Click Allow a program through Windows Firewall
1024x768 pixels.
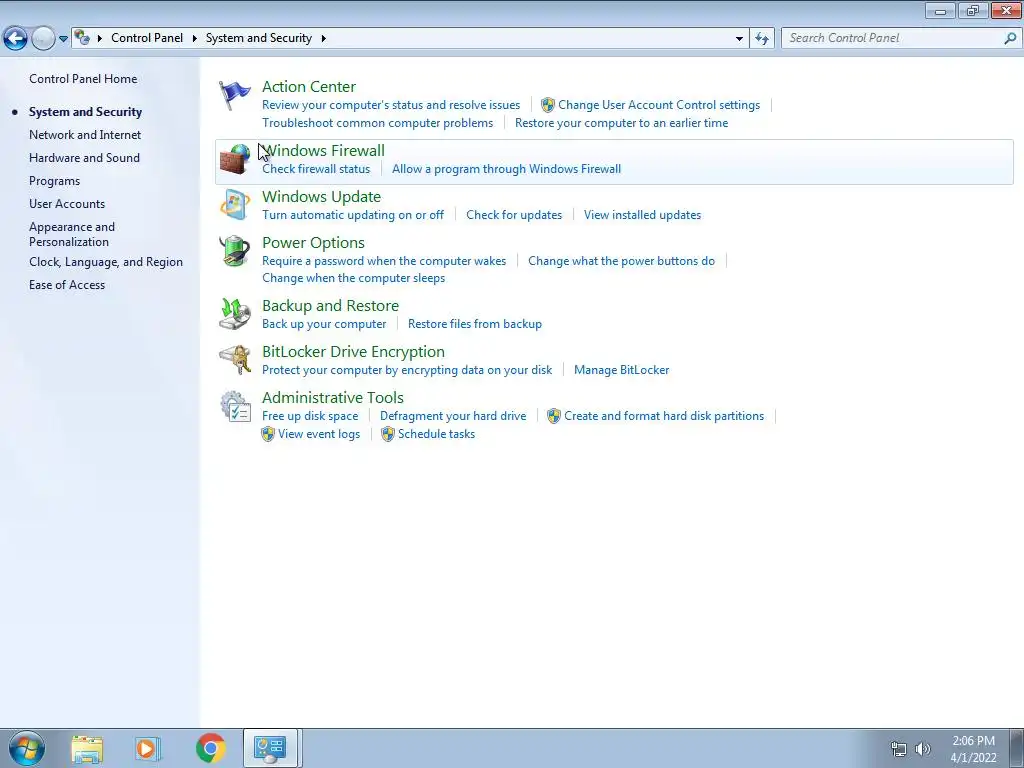[x=506, y=169]
